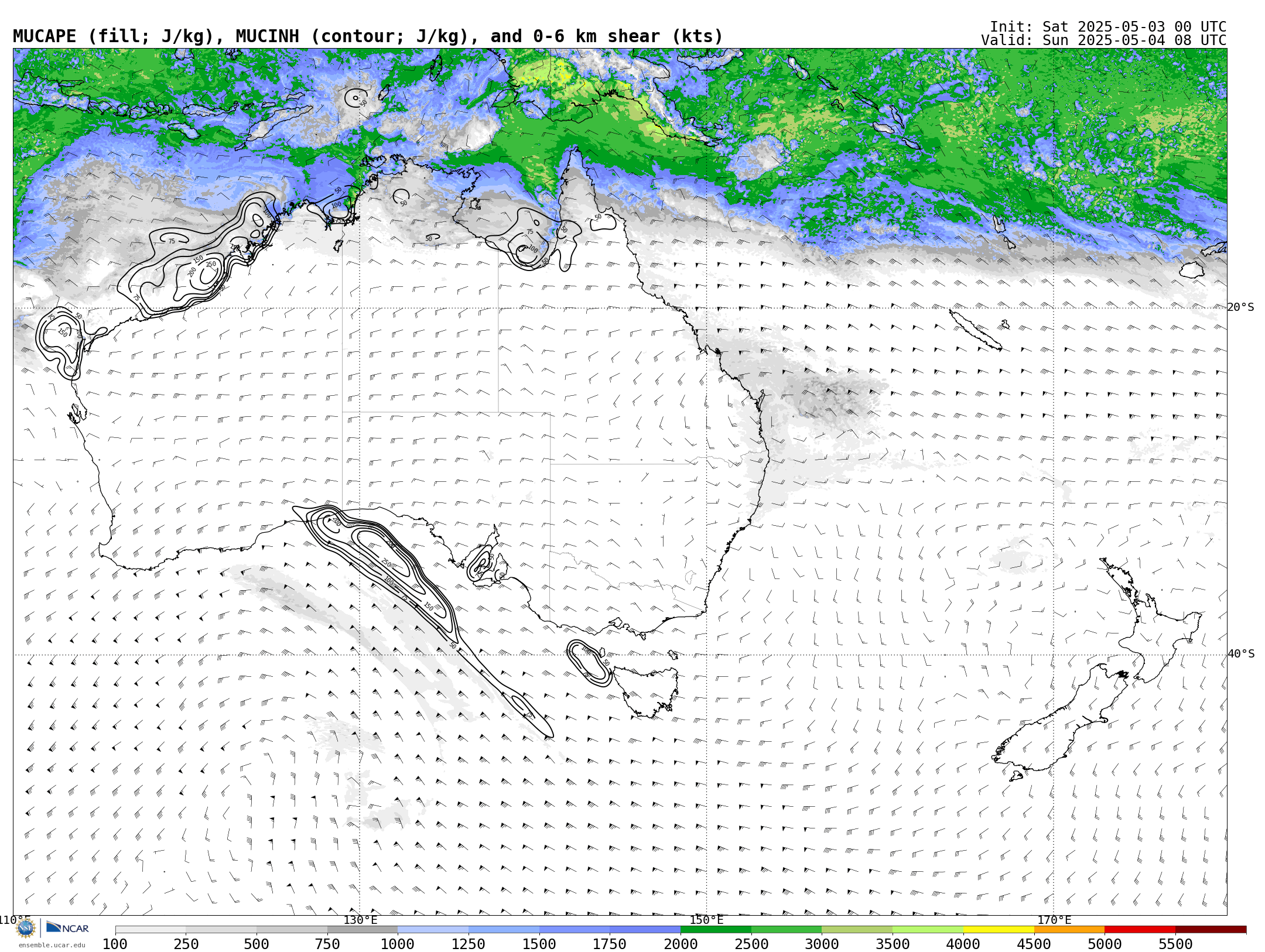The height and width of the screenshot is (952, 1265).
Task: Click the colorbar tick label 3000
Action: 822,944
